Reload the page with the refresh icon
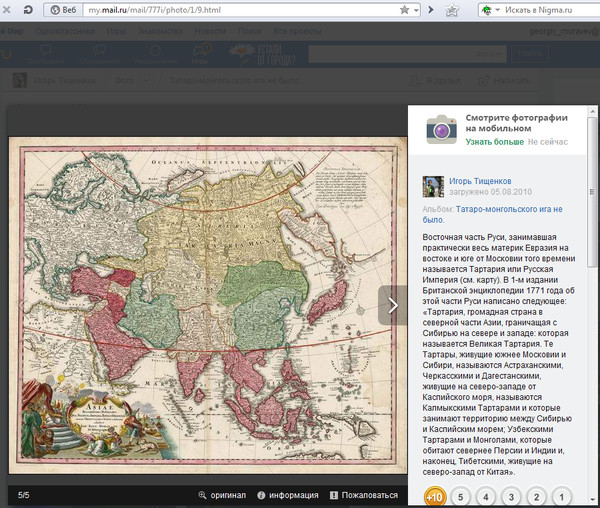Viewport: 600px width, 508px height. [28, 10]
